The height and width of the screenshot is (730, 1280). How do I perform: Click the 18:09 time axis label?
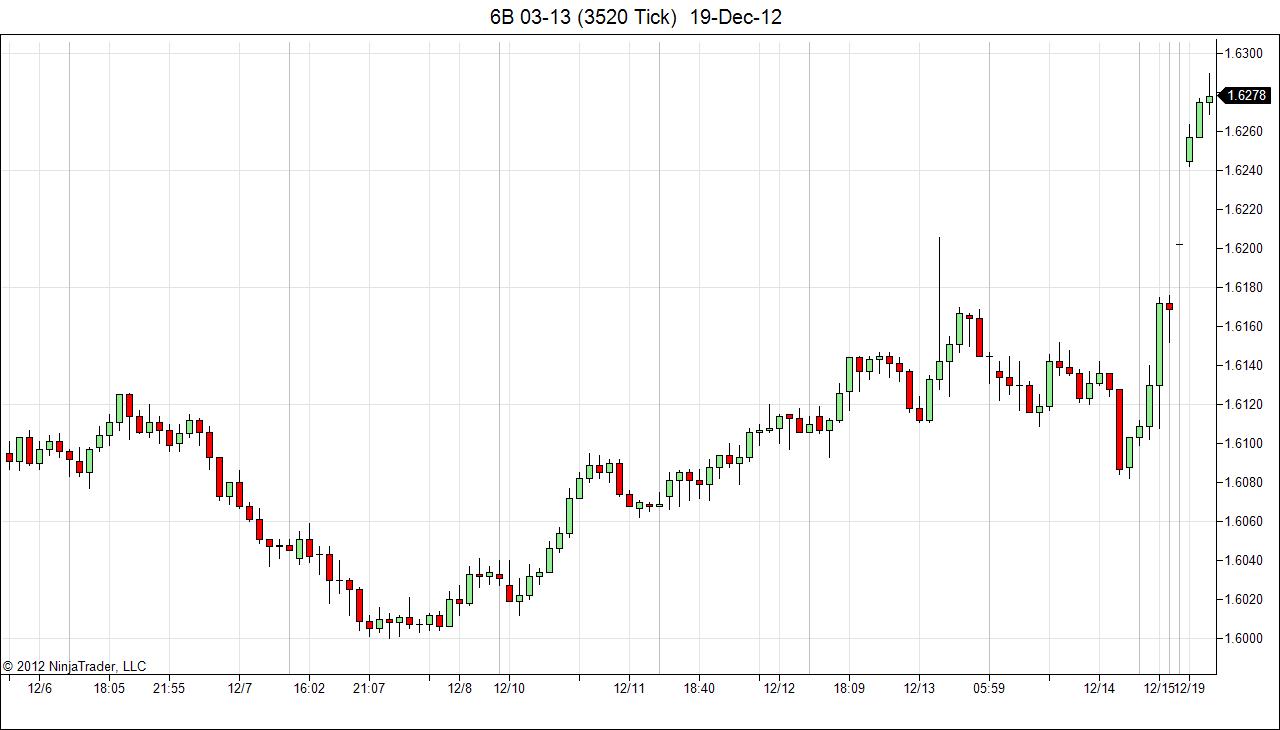tap(849, 688)
